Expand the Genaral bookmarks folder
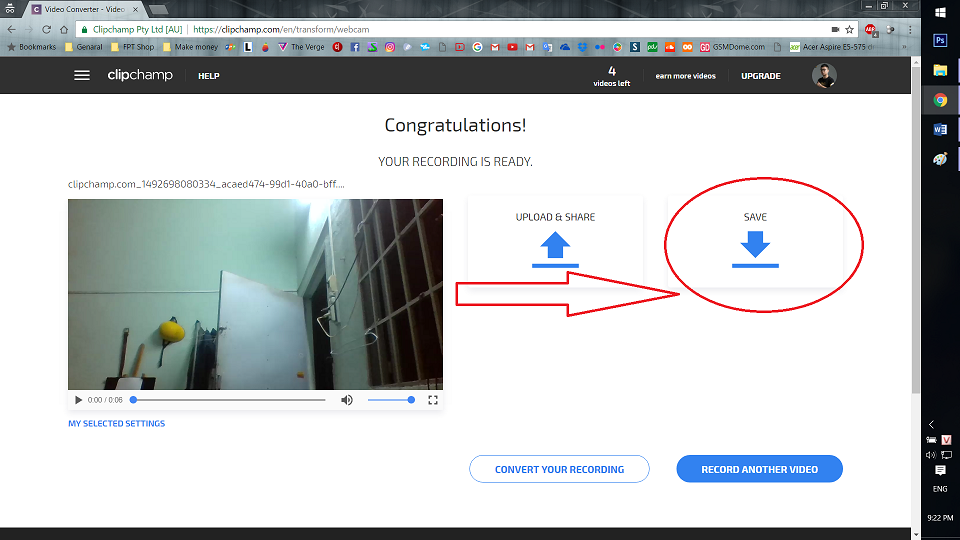 [84, 47]
